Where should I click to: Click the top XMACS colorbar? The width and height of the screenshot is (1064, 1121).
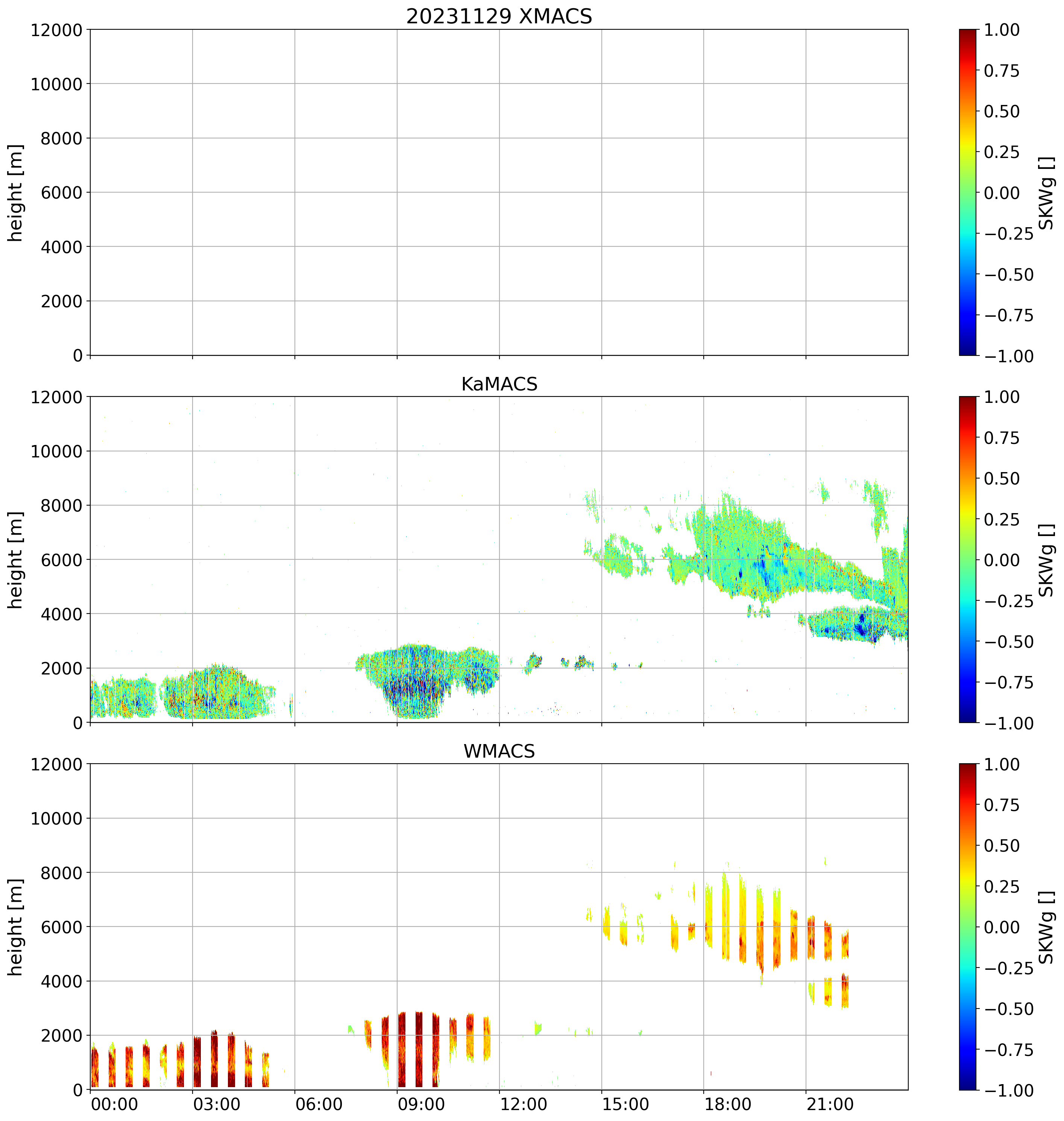tap(968, 192)
